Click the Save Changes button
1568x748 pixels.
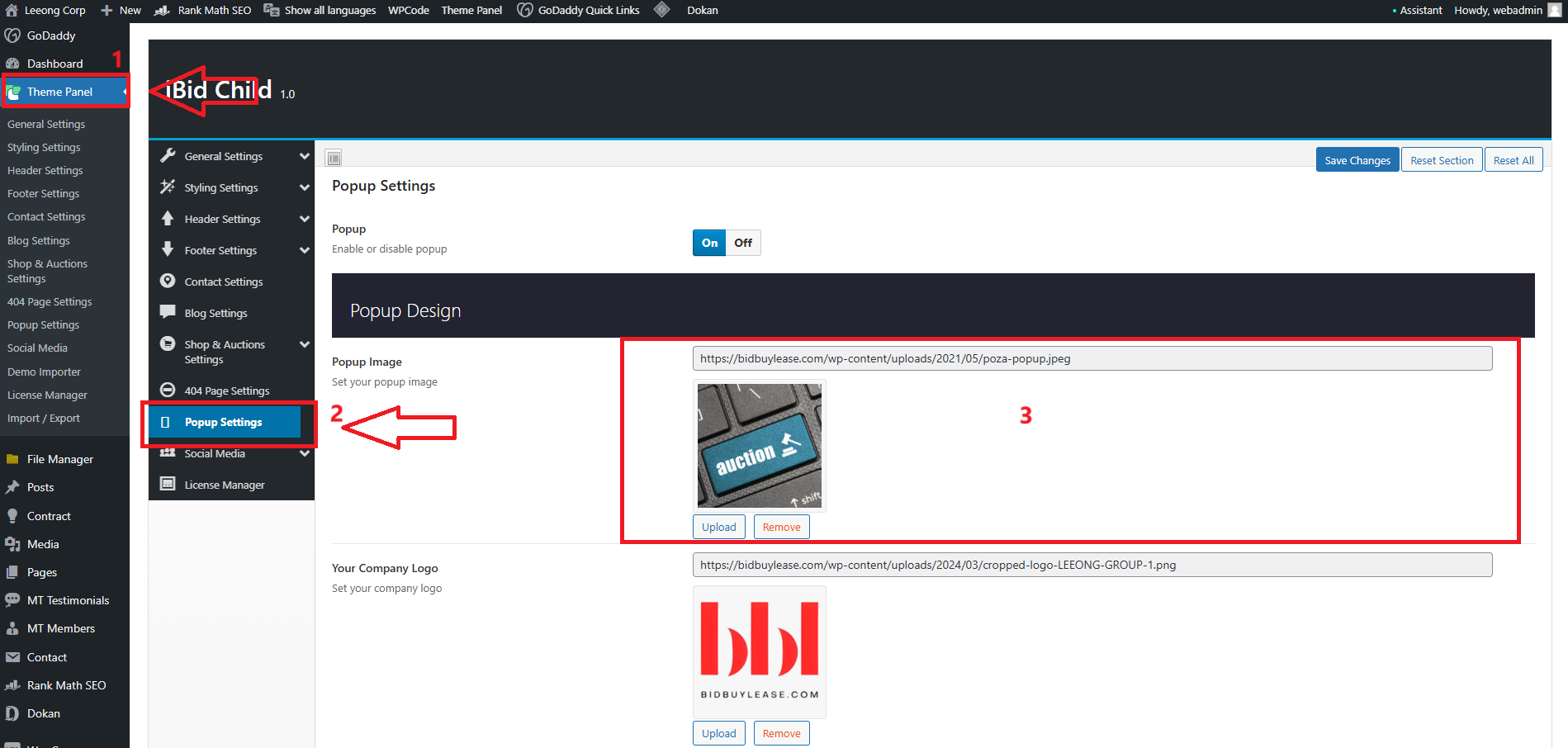1357,160
